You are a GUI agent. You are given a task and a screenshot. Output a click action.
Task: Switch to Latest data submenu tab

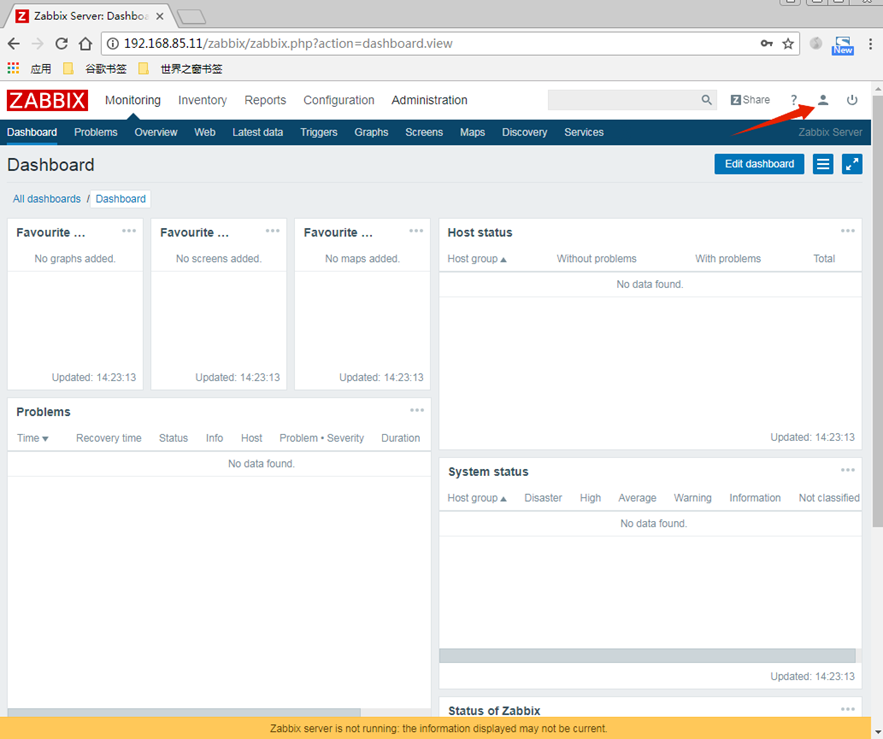(x=258, y=132)
